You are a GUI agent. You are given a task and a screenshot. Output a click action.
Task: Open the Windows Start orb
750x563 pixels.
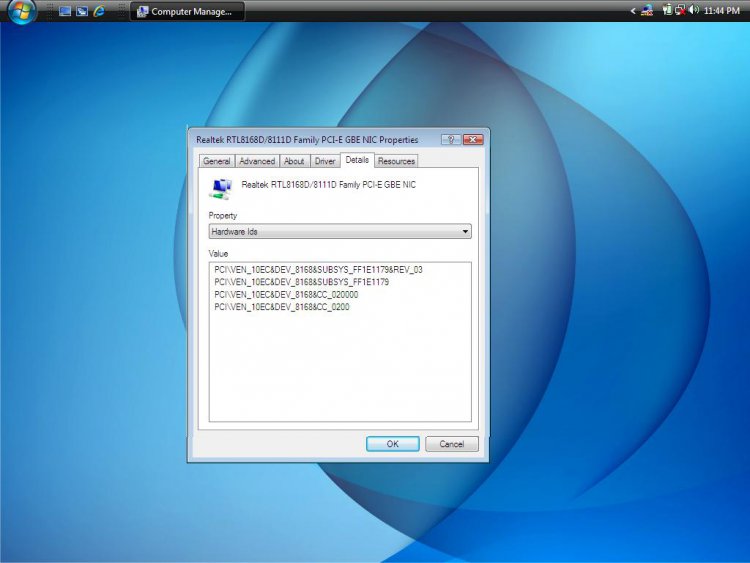pyautogui.click(x=21, y=11)
